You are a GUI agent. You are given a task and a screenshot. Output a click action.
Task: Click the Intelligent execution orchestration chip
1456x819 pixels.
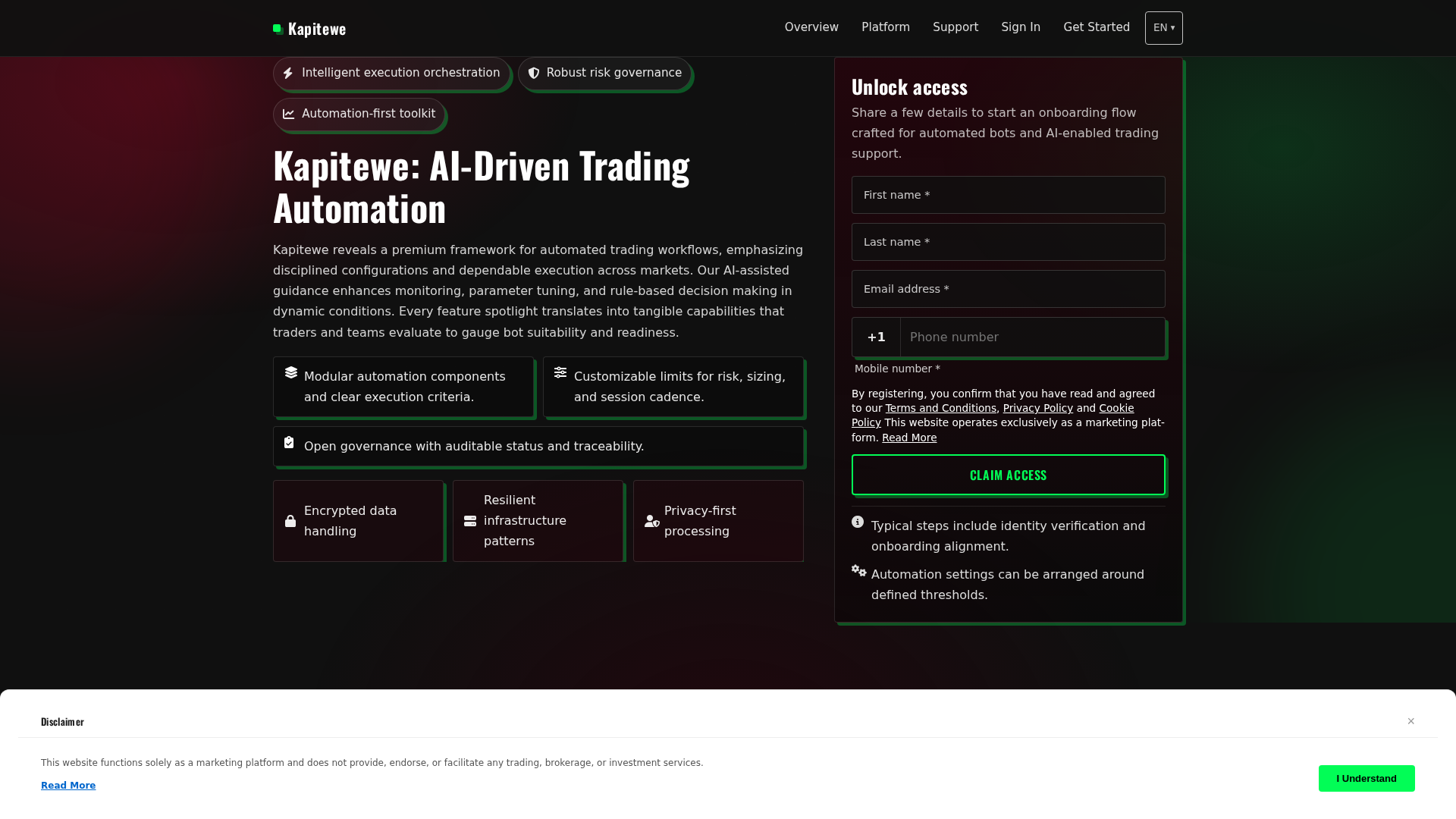tap(391, 73)
